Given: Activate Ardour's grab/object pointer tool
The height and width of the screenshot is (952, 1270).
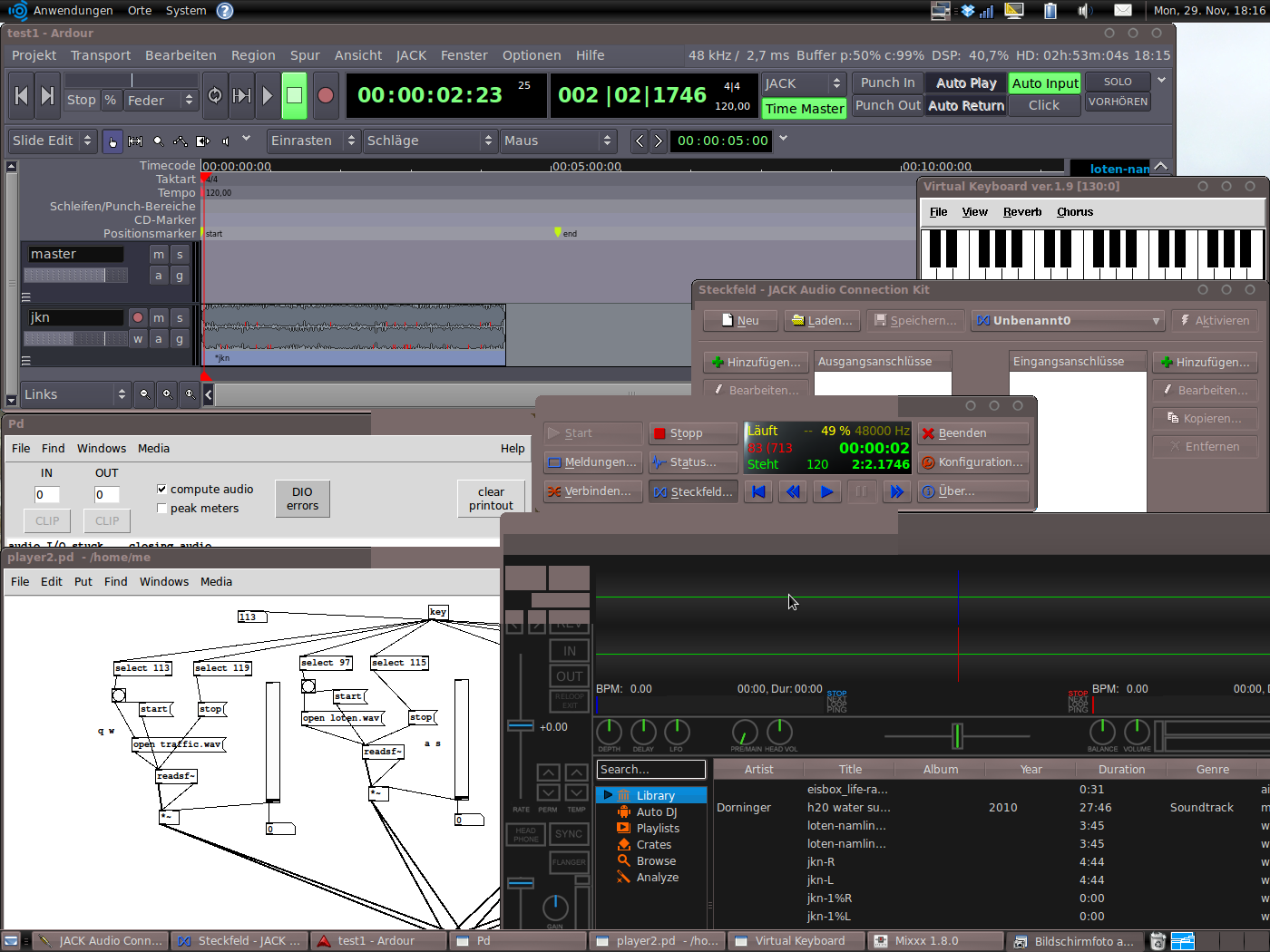Looking at the screenshot, I should [x=112, y=141].
